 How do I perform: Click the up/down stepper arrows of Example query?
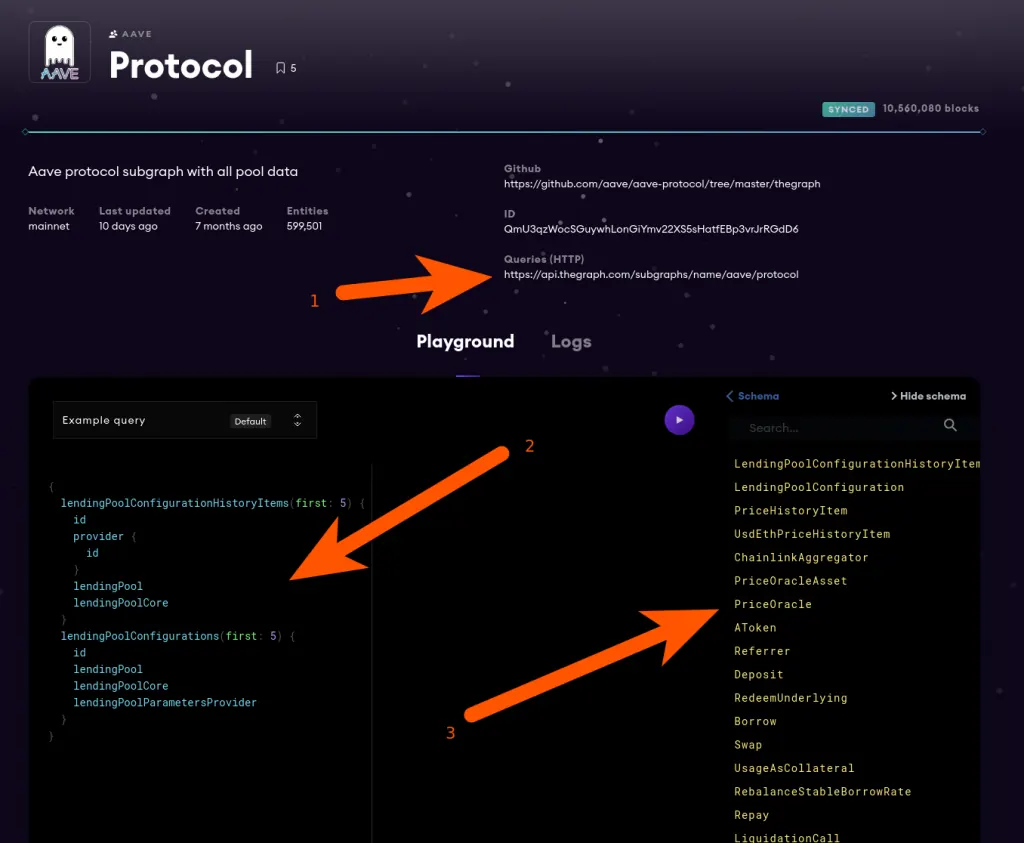(x=297, y=420)
